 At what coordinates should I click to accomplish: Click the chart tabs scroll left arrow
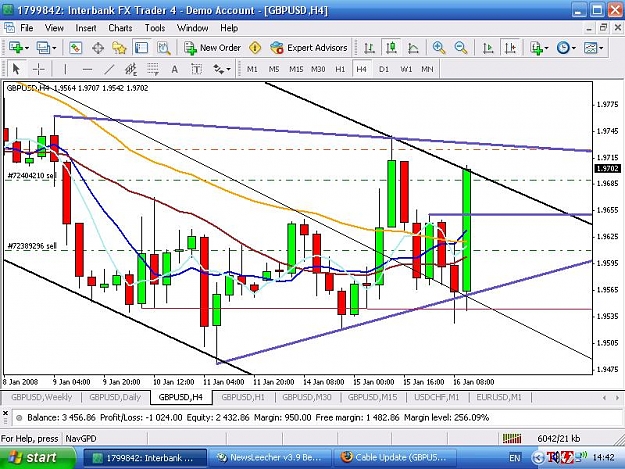604,398
